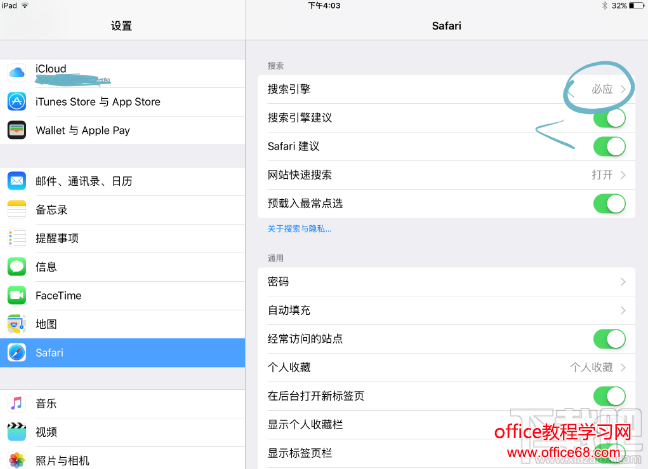The width and height of the screenshot is (650, 469).
Task: Open 密码 row chevron
Action: click(x=623, y=282)
